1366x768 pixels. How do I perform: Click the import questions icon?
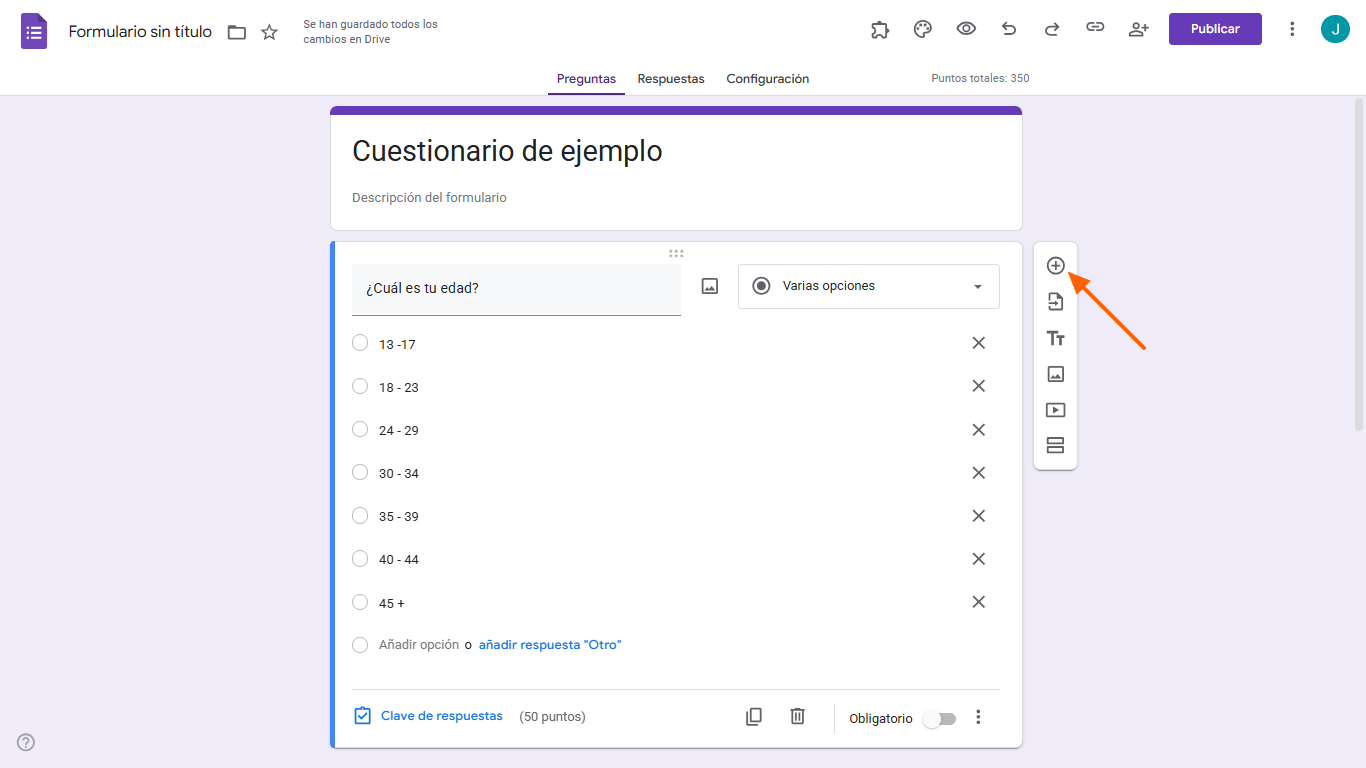pyautogui.click(x=1055, y=301)
